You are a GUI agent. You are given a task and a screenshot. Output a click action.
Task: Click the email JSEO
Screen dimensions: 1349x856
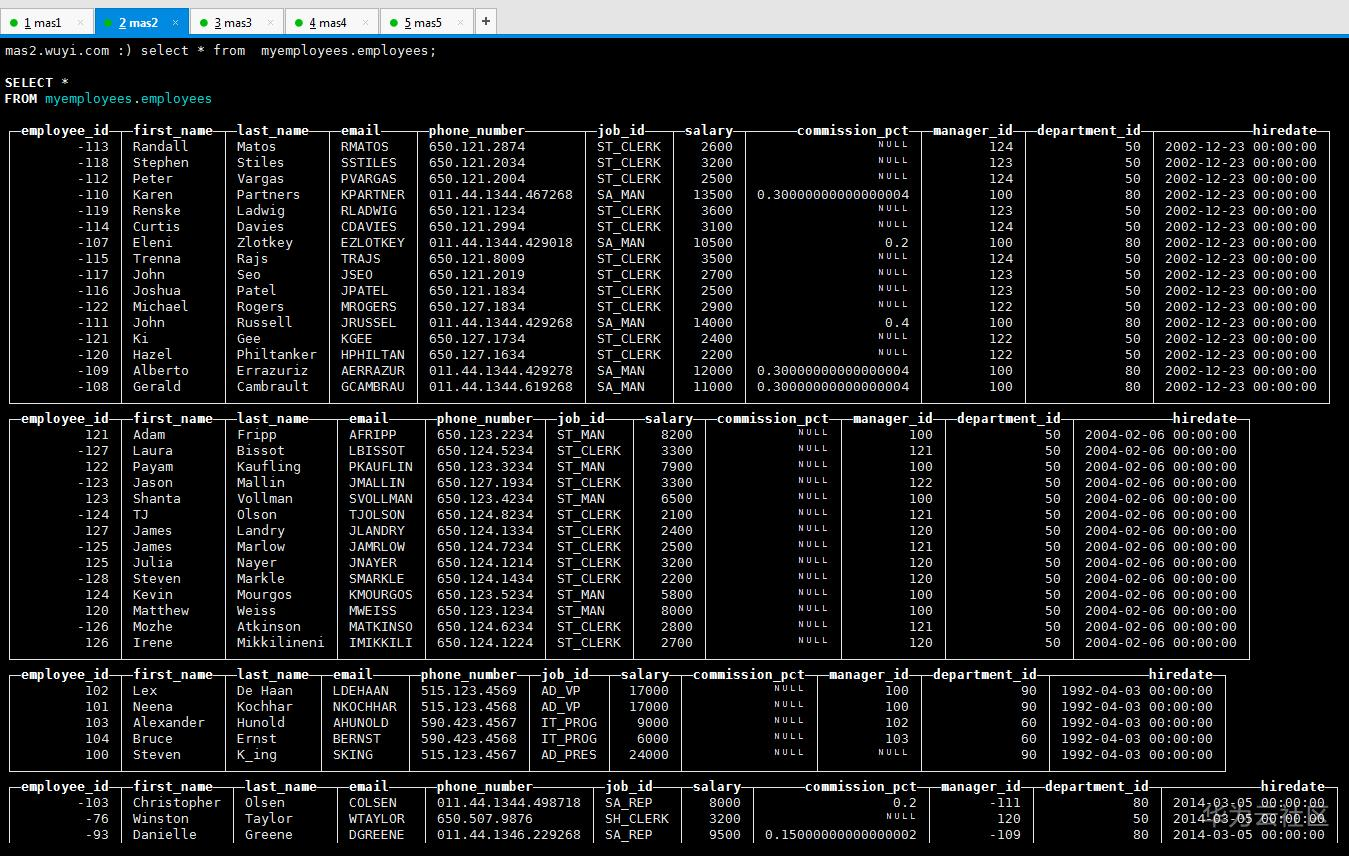[x=357, y=275]
